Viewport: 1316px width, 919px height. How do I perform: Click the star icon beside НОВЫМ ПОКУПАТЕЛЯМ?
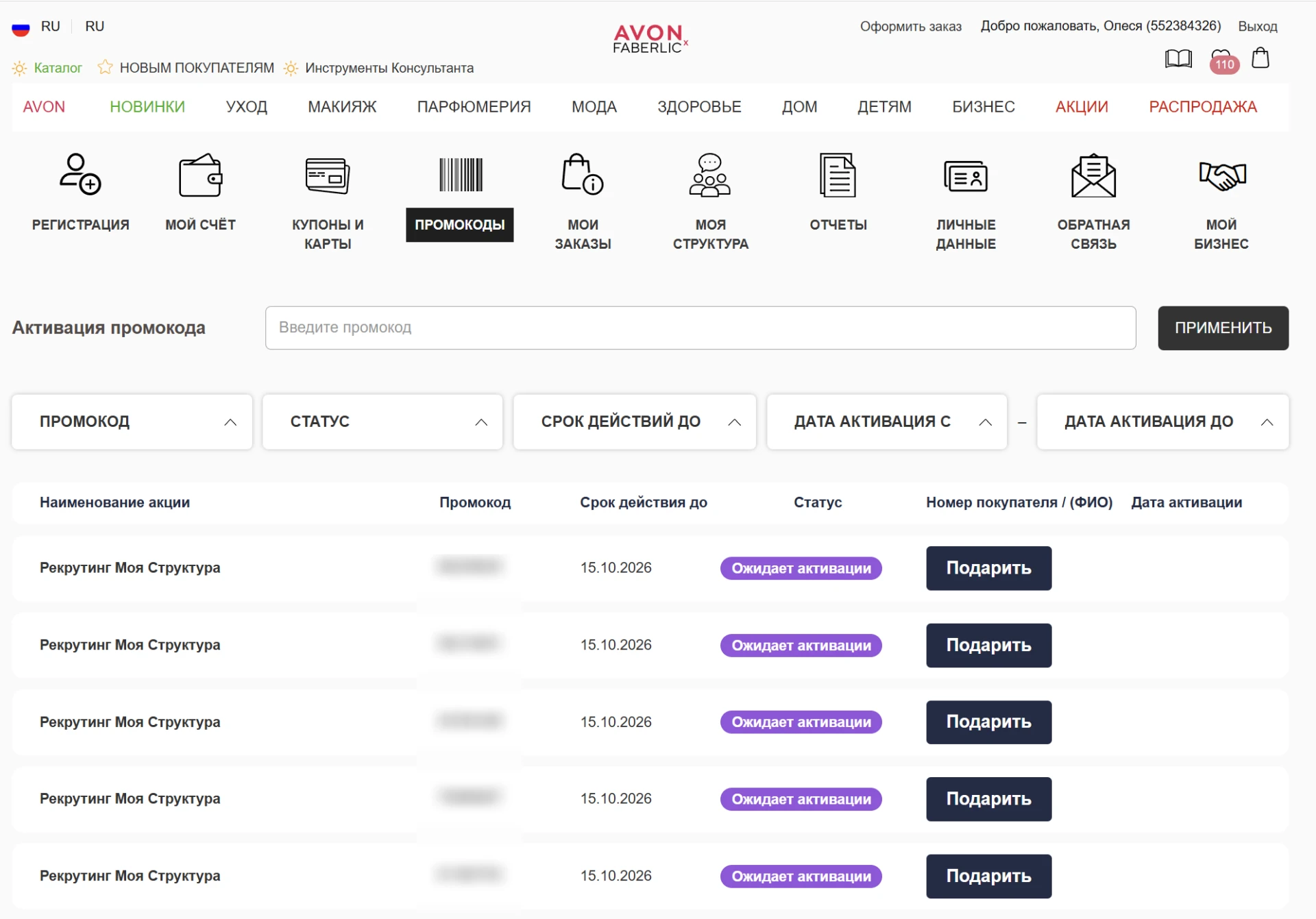click(x=105, y=67)
